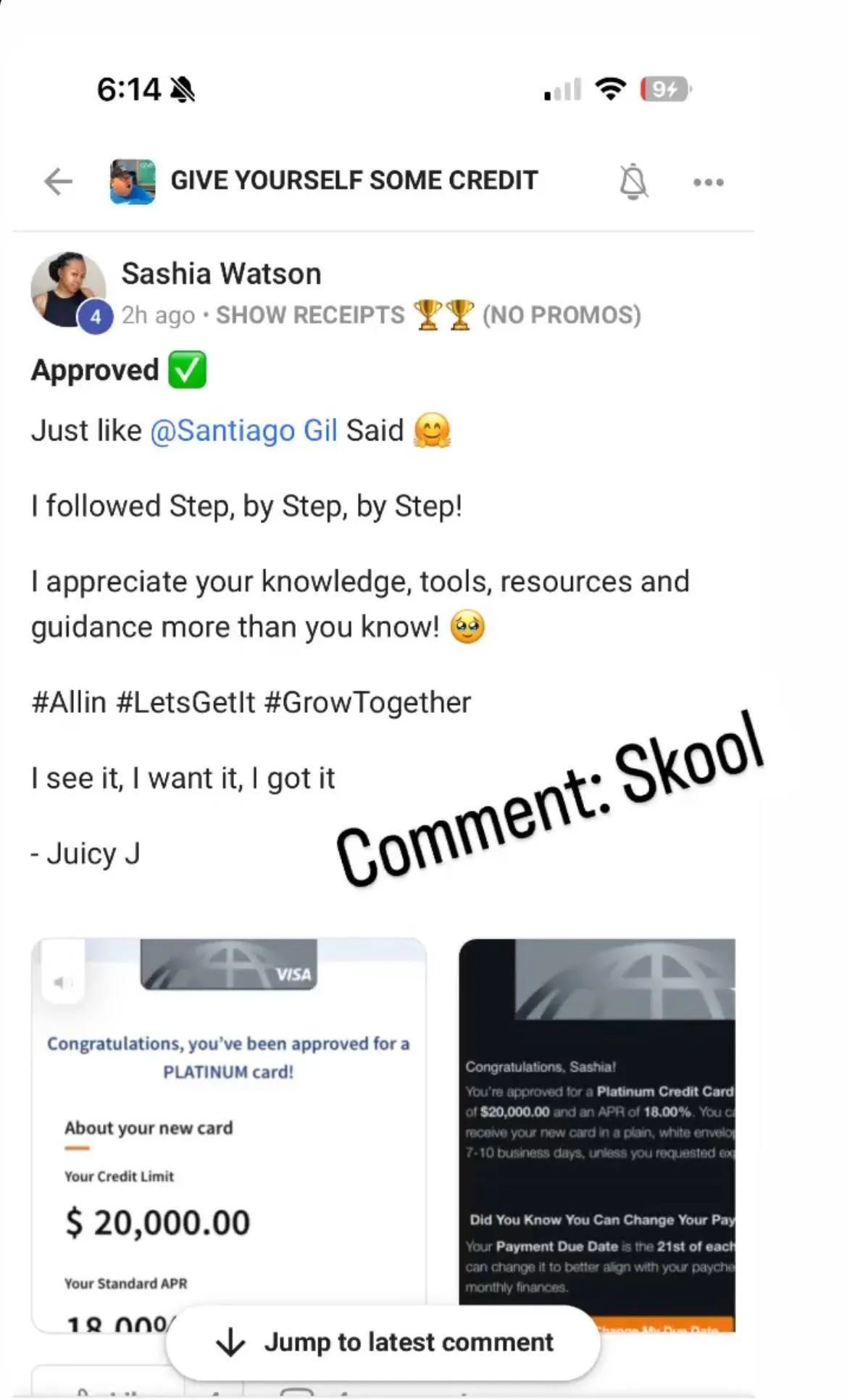The height and width of the screenshot is (1400, 847).
Task: Open the three-dots more options menu
Action: (x=708, y=182)
